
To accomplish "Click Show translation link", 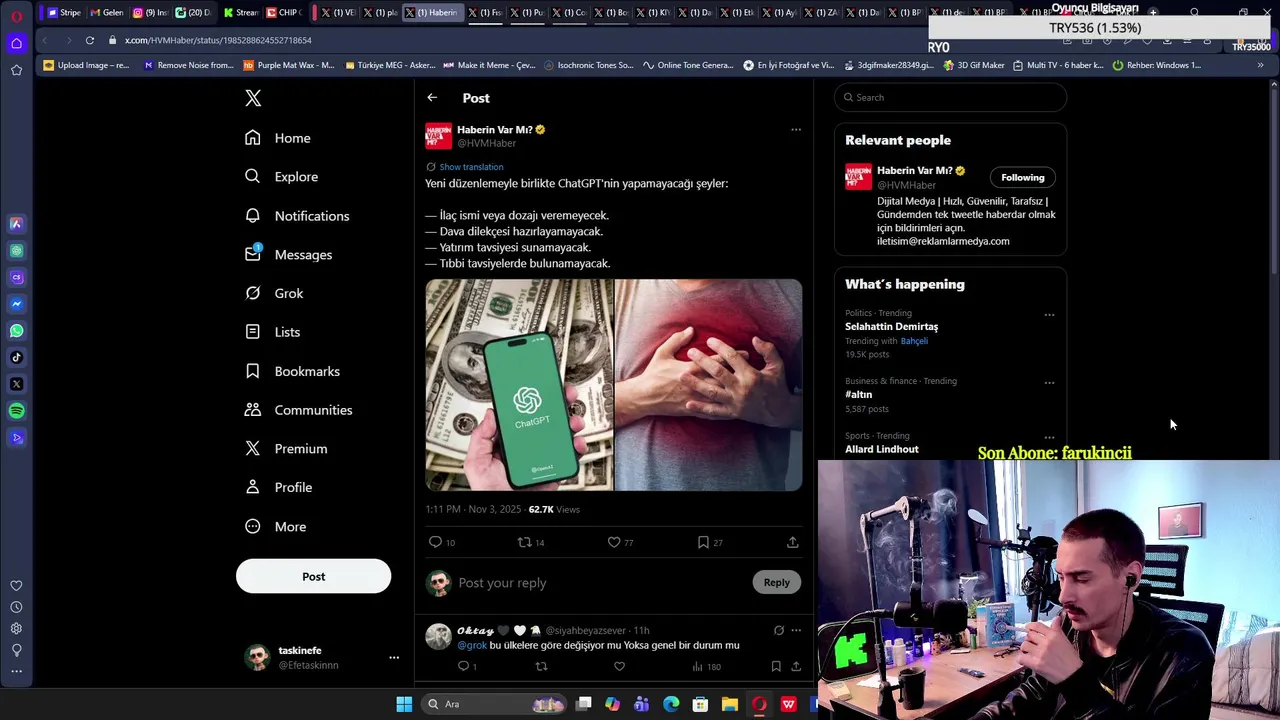I will pos(471,167).
